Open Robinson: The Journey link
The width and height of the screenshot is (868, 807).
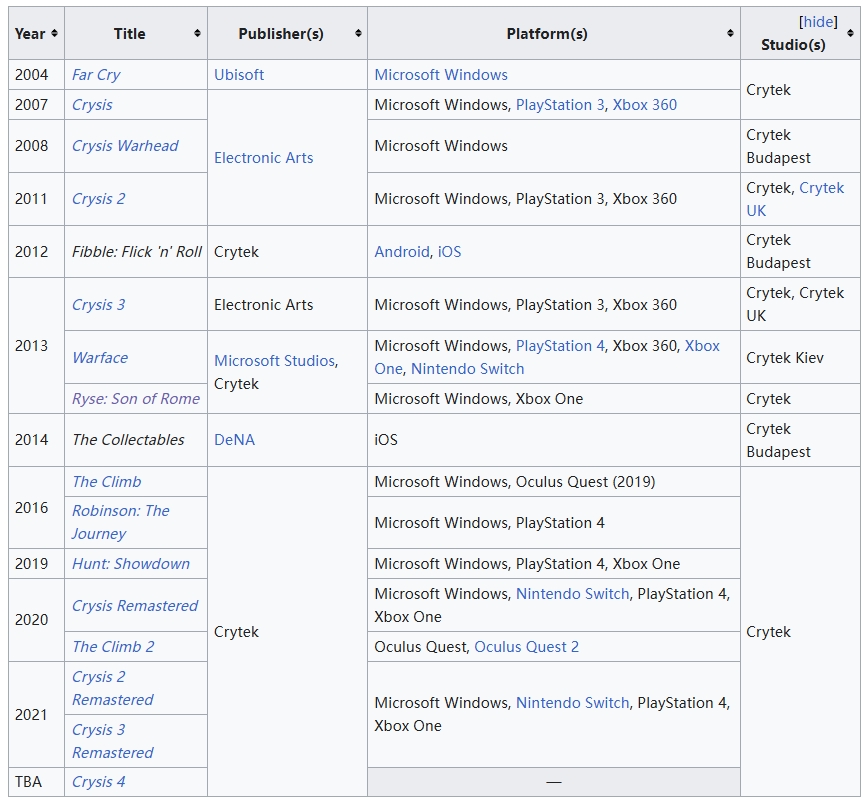[x=121, y=522]
